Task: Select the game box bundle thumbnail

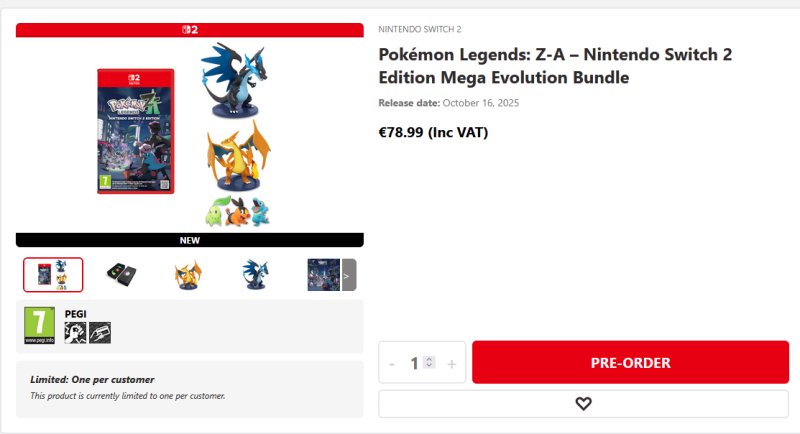Action: 53,274
